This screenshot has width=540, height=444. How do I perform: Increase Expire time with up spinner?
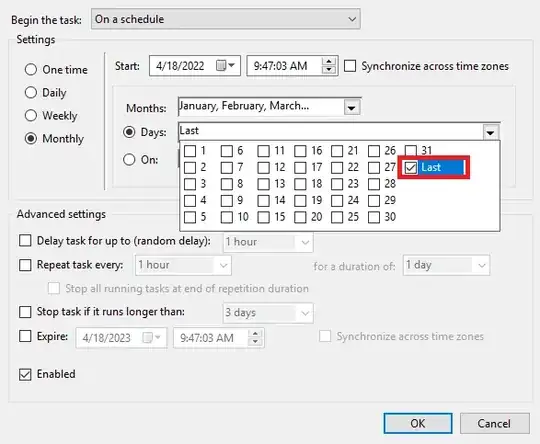[255, 334]
